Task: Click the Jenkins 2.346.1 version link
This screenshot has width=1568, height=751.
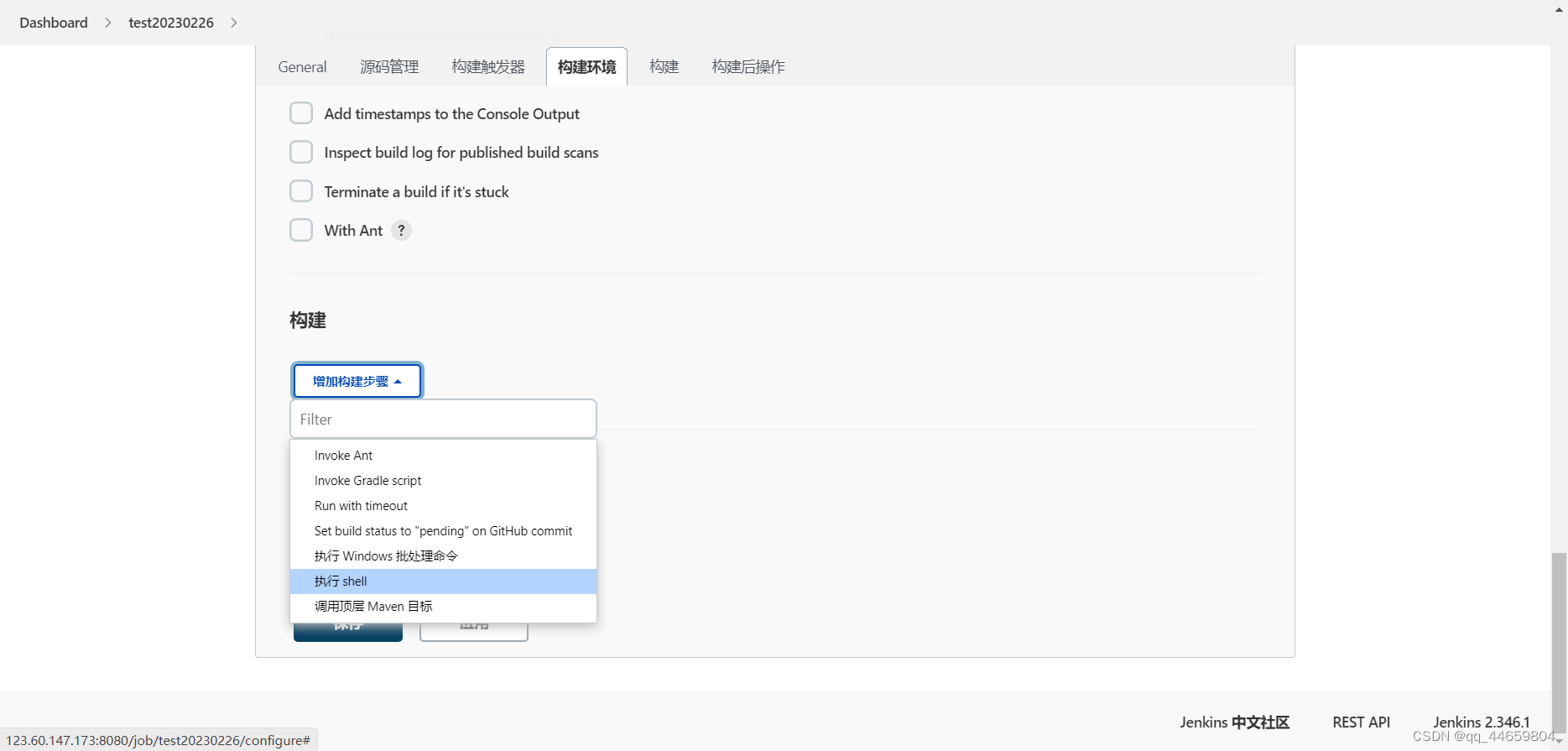Action: tap(1482, 722)
